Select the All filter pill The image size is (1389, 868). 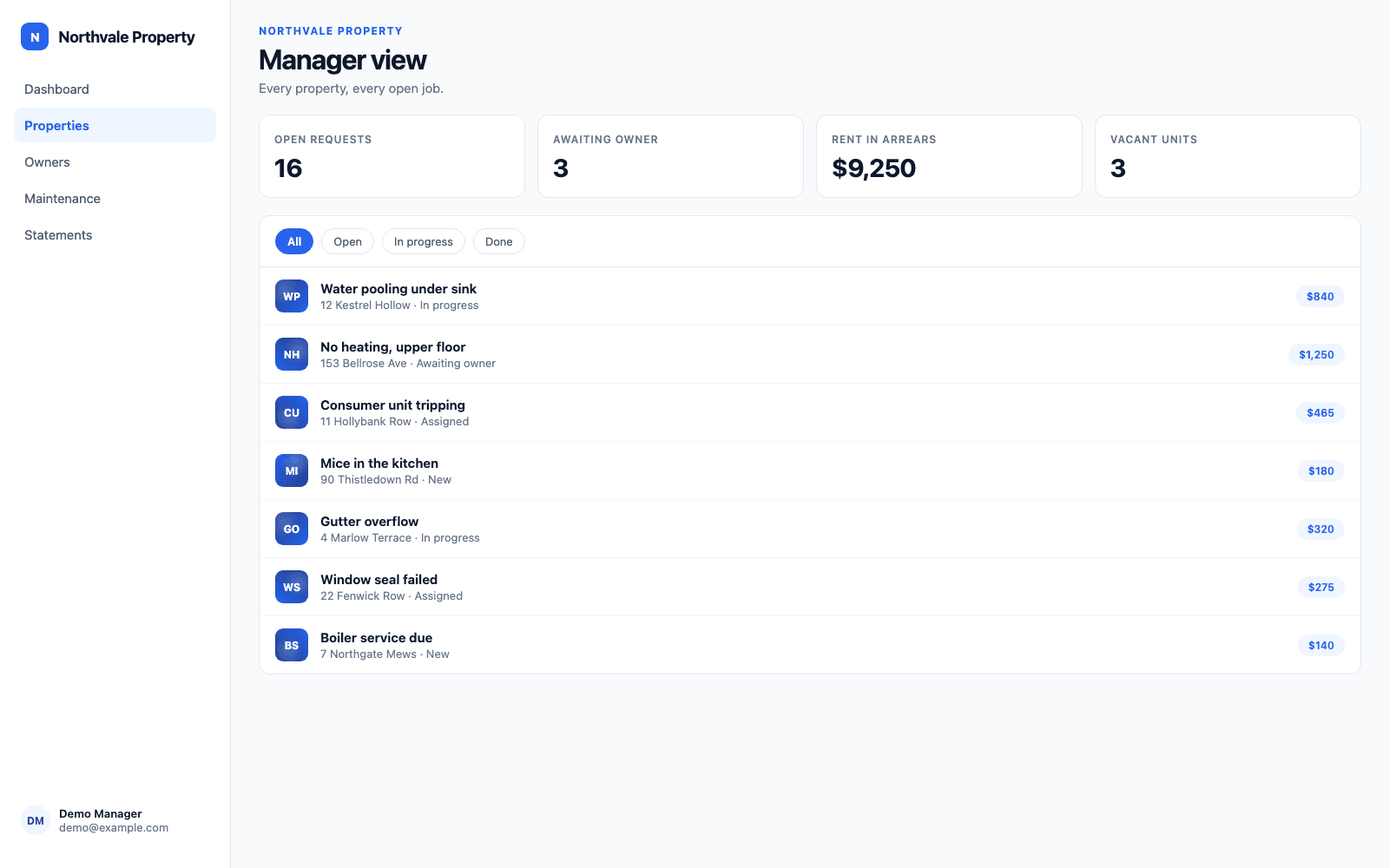pos(294,241)
